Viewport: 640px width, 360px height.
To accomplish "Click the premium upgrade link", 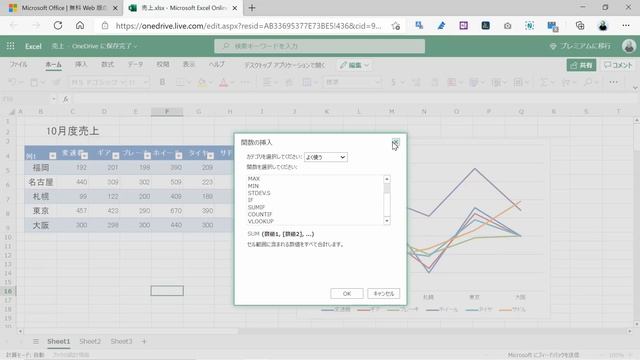I will [x=580, y=46].
